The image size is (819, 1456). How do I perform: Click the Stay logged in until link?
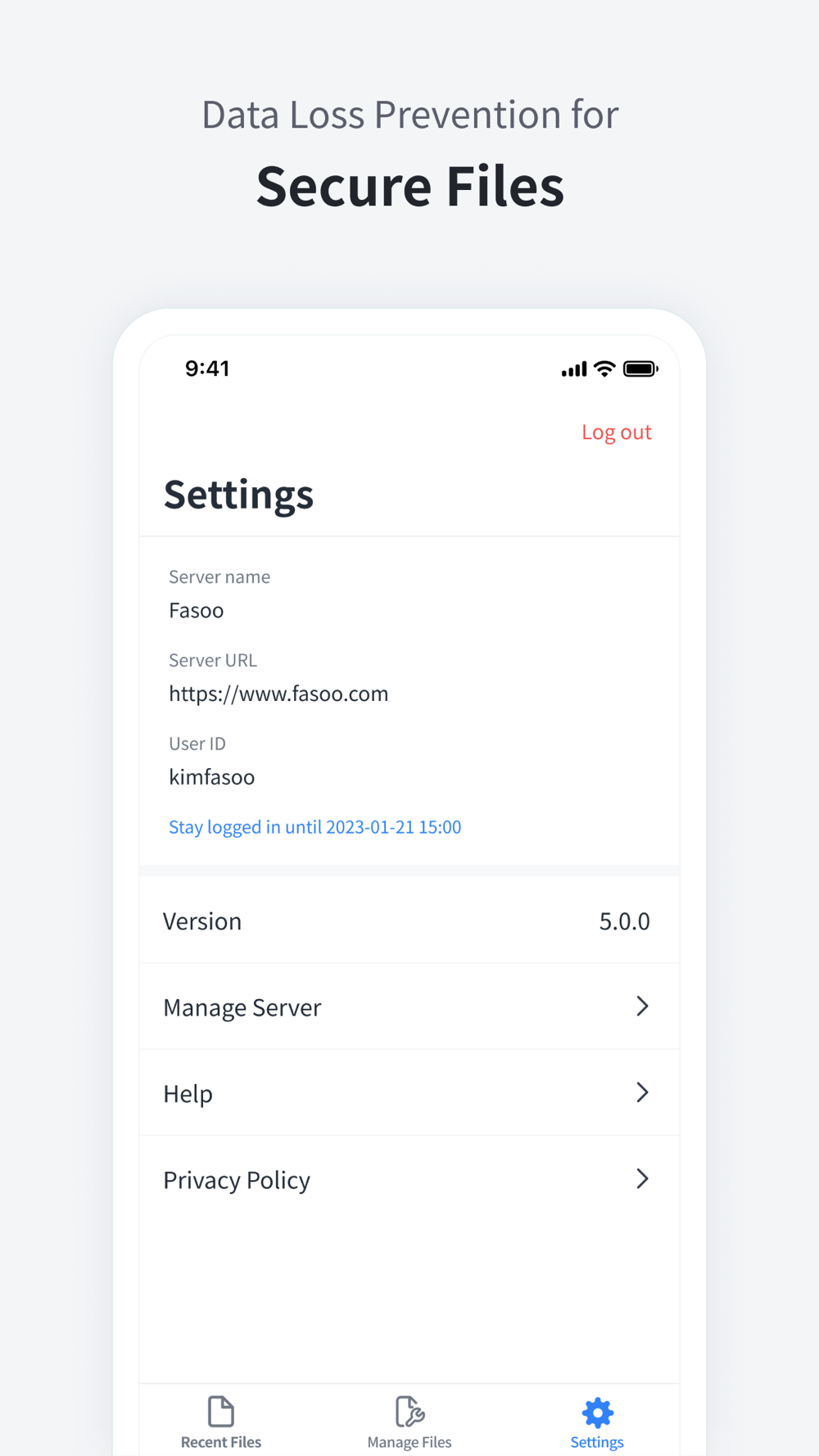coord(315,827)
